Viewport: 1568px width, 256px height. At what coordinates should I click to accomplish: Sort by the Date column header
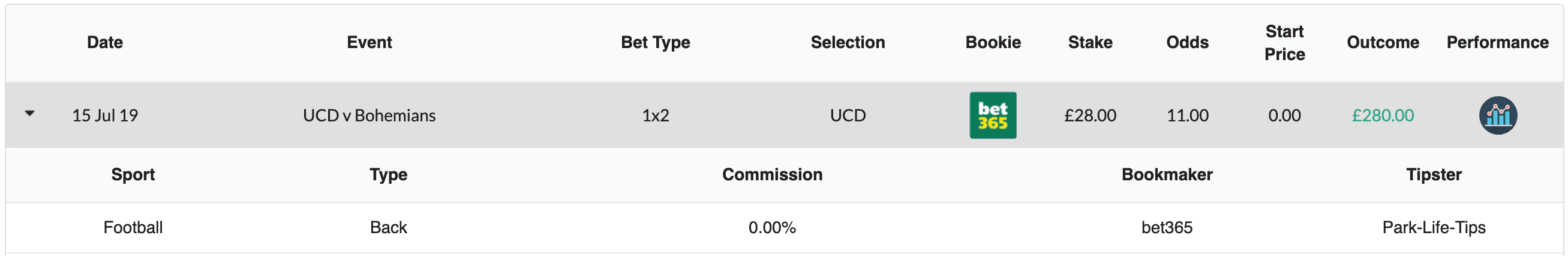click(105, 42)
